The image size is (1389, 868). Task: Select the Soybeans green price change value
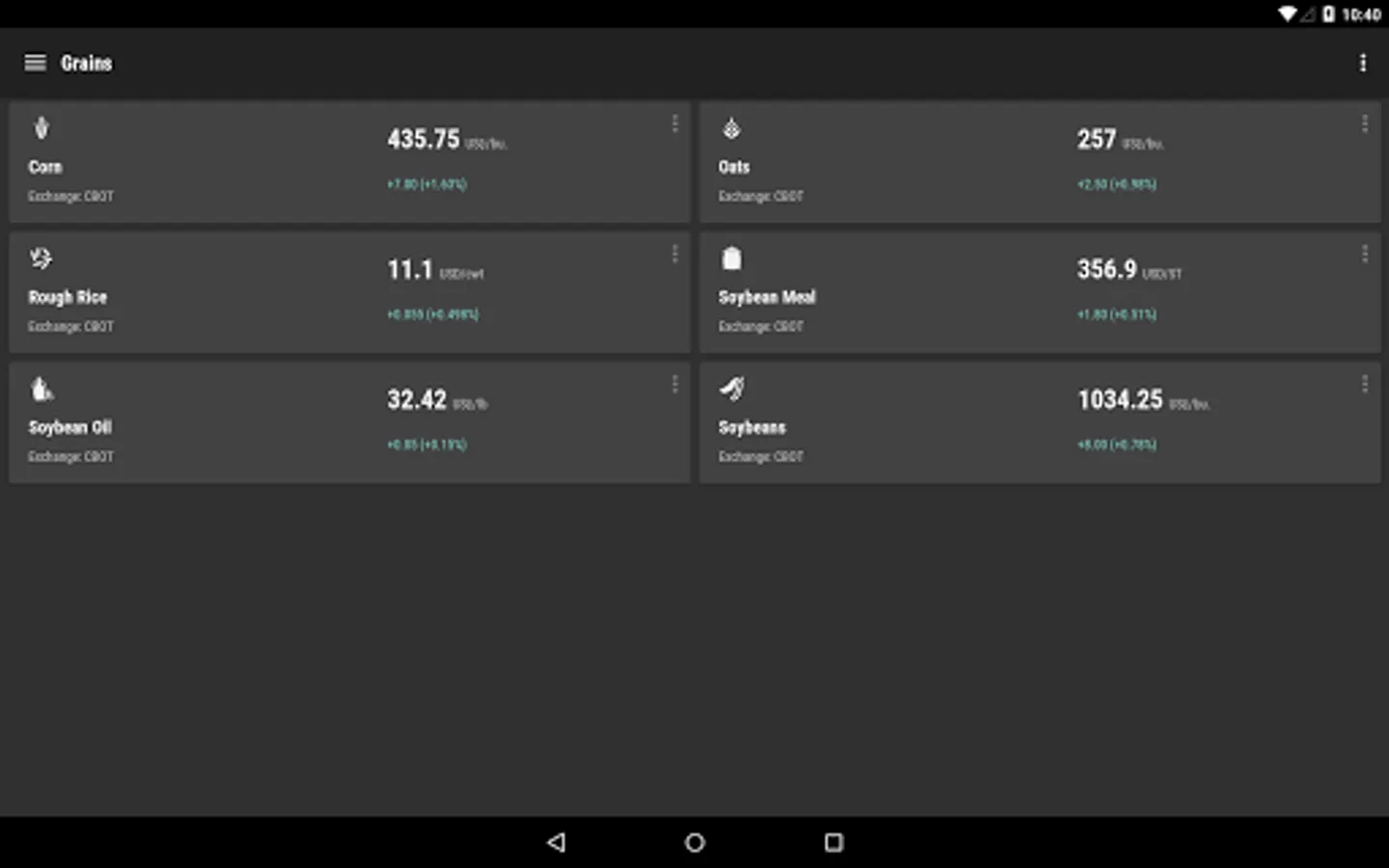coord(1117,445)
